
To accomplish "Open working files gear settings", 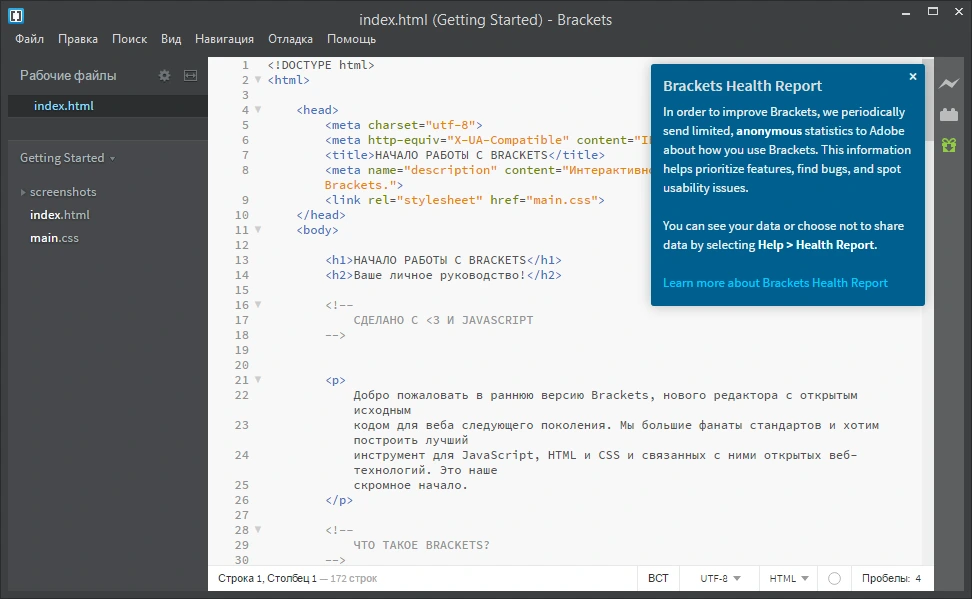I will [x=164, y=75].
